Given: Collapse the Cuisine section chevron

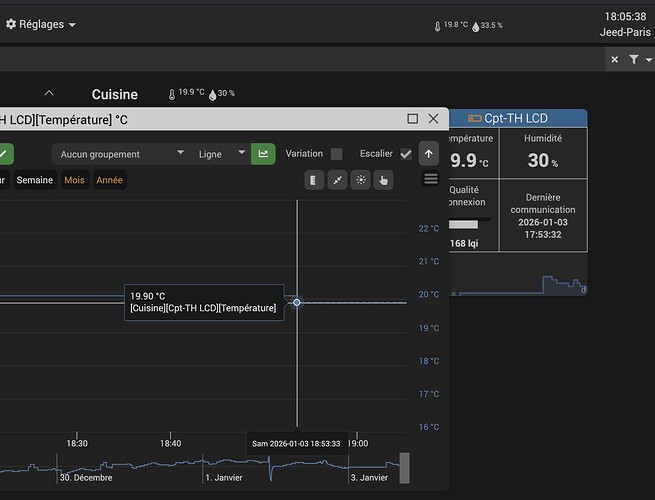Looking at the screenshot, I should (x=49, y=94).
